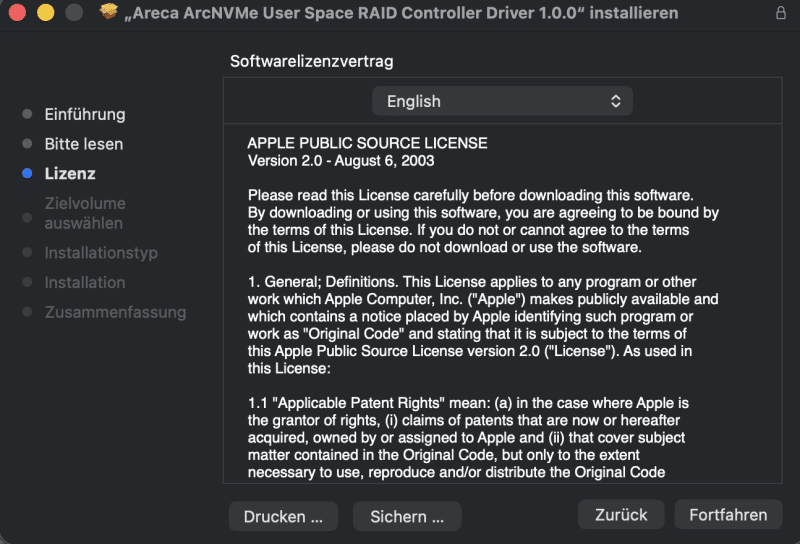Select the Einführung step in sidebar
The image size is (800, 544).
[85, 114]
